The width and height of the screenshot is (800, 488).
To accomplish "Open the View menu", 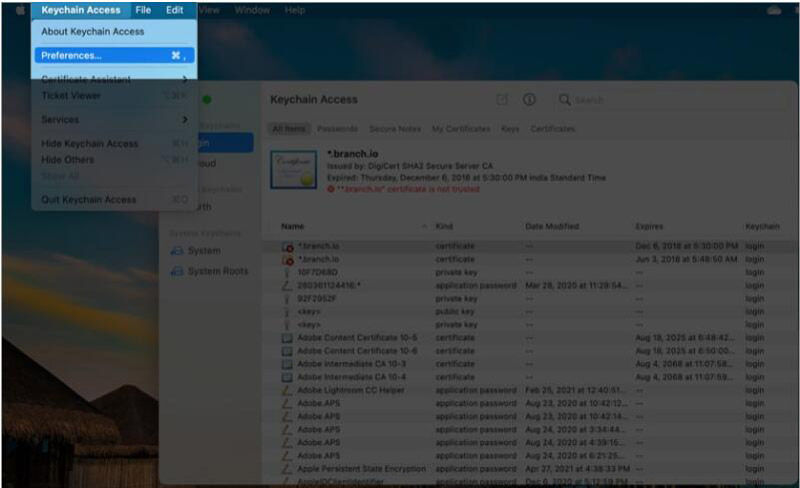I will tap(209, 10).
